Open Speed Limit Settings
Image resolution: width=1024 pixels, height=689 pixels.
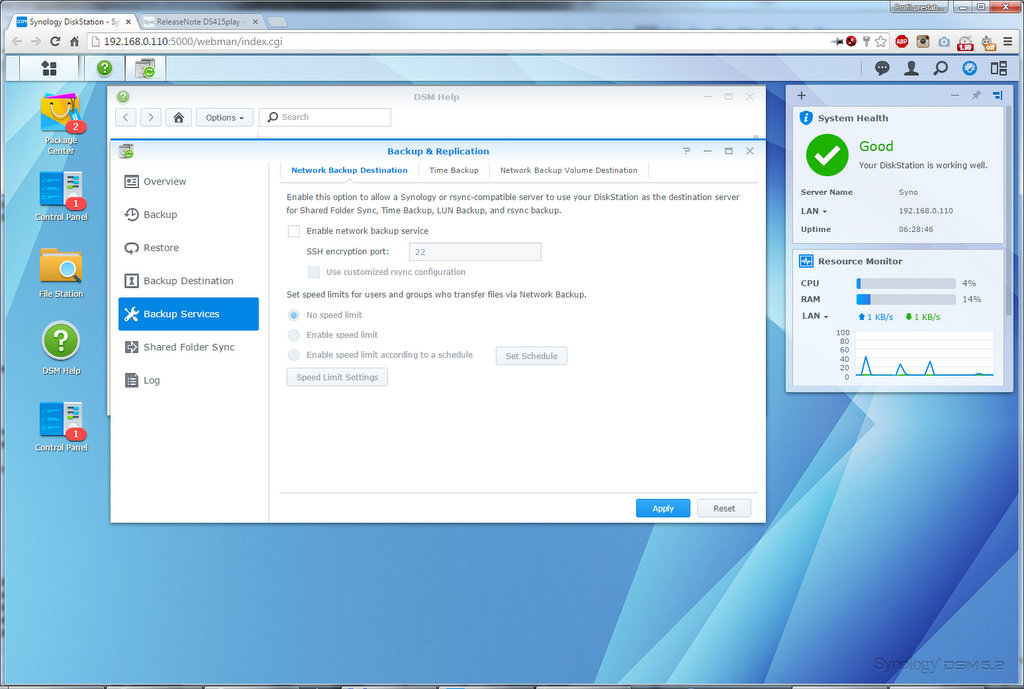click(337, 377)
